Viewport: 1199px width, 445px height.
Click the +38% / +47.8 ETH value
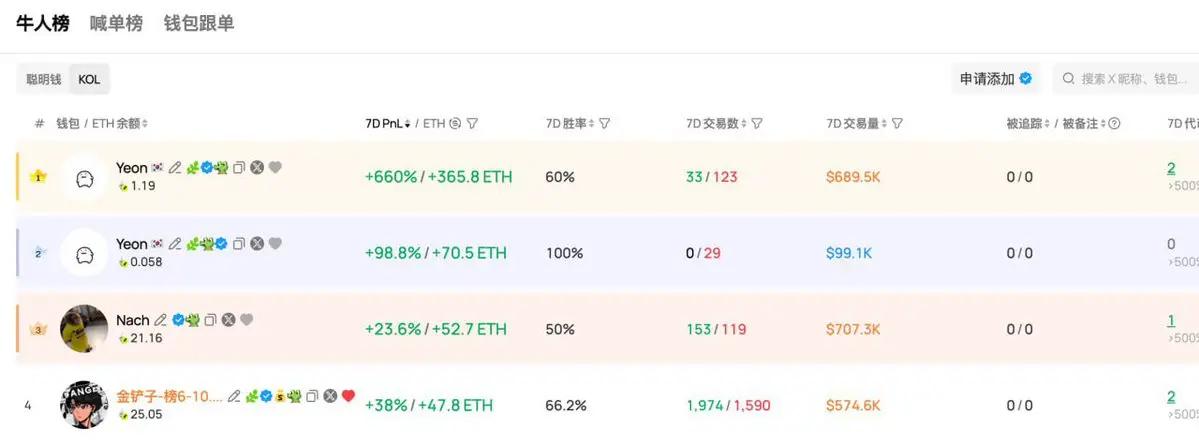pos(428,405)
